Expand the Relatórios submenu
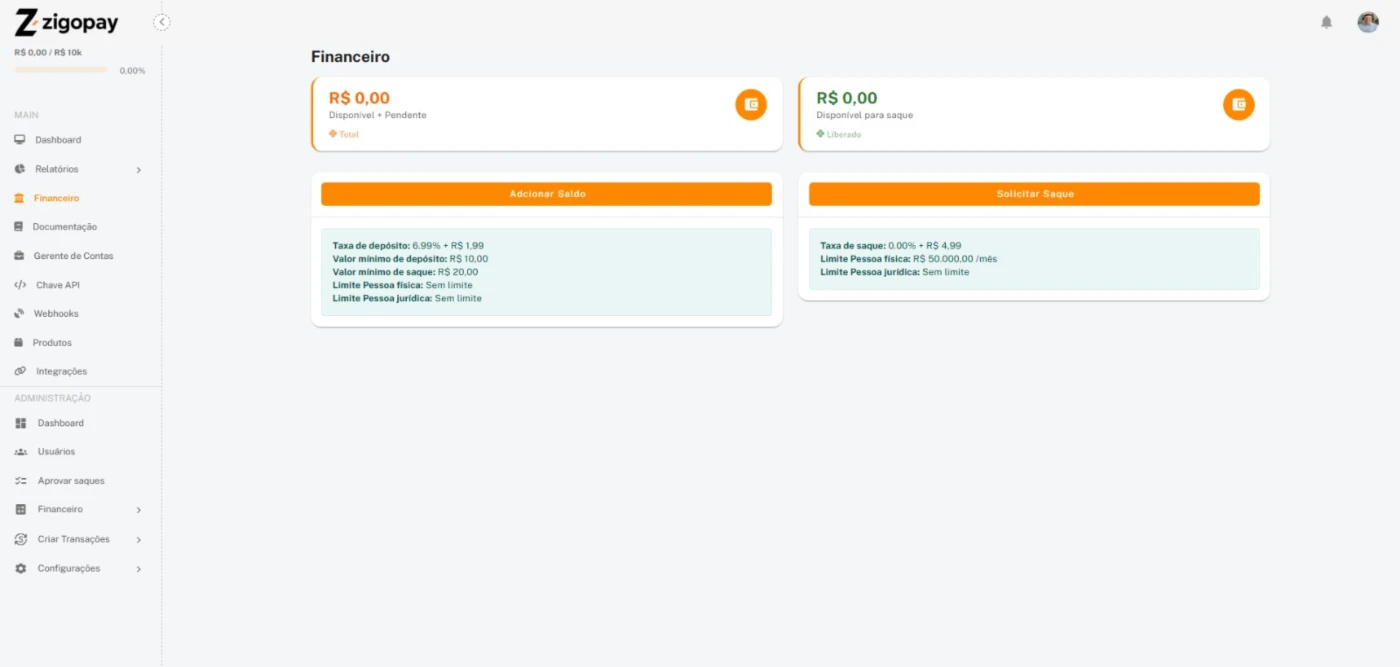 (x=138, y=170)
